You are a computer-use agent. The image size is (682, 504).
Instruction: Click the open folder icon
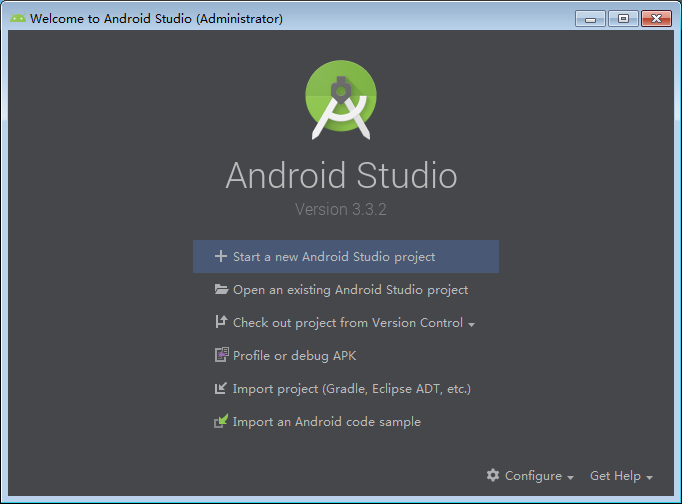[221, 289]
